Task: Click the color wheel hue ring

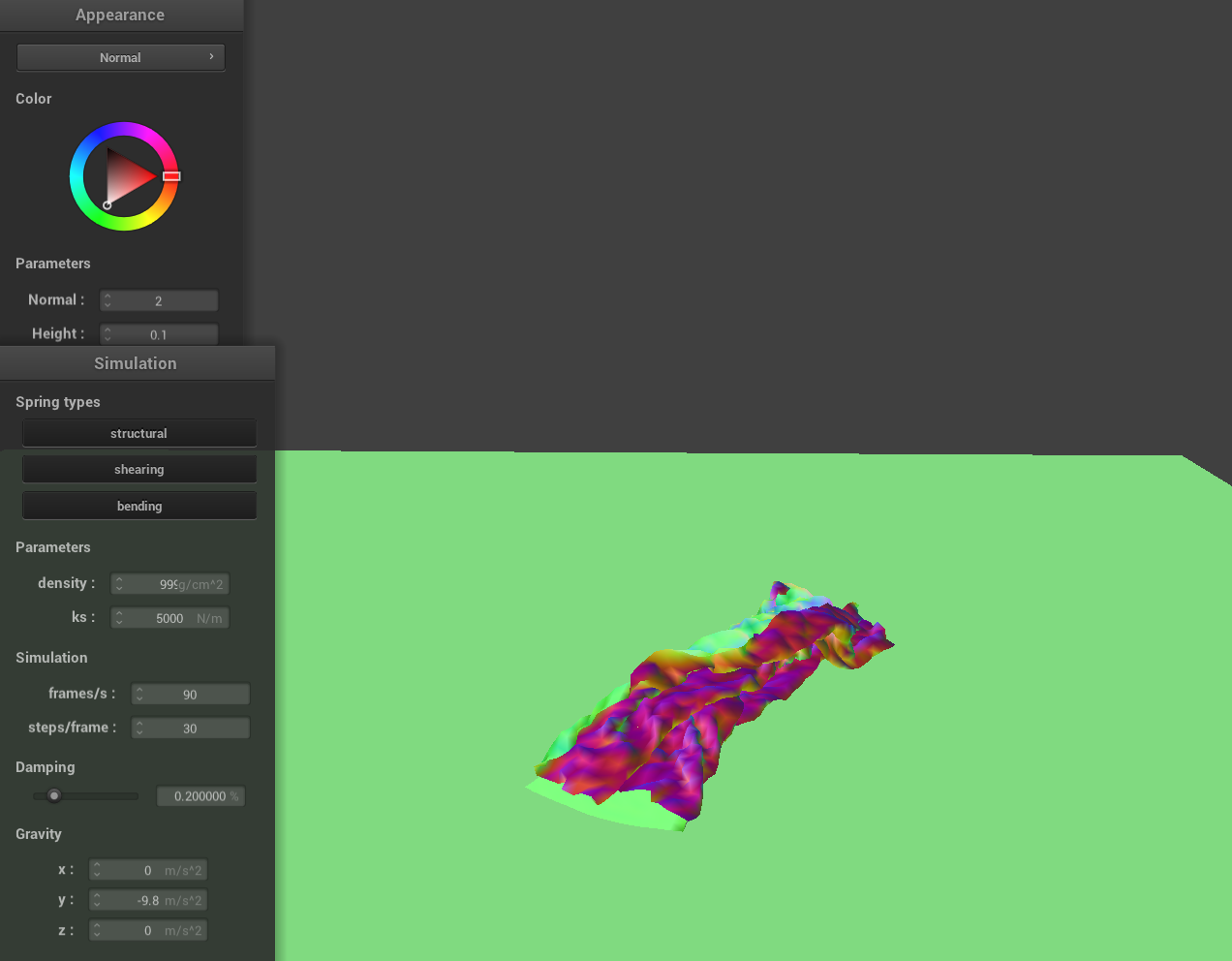Action: (124, 128)
